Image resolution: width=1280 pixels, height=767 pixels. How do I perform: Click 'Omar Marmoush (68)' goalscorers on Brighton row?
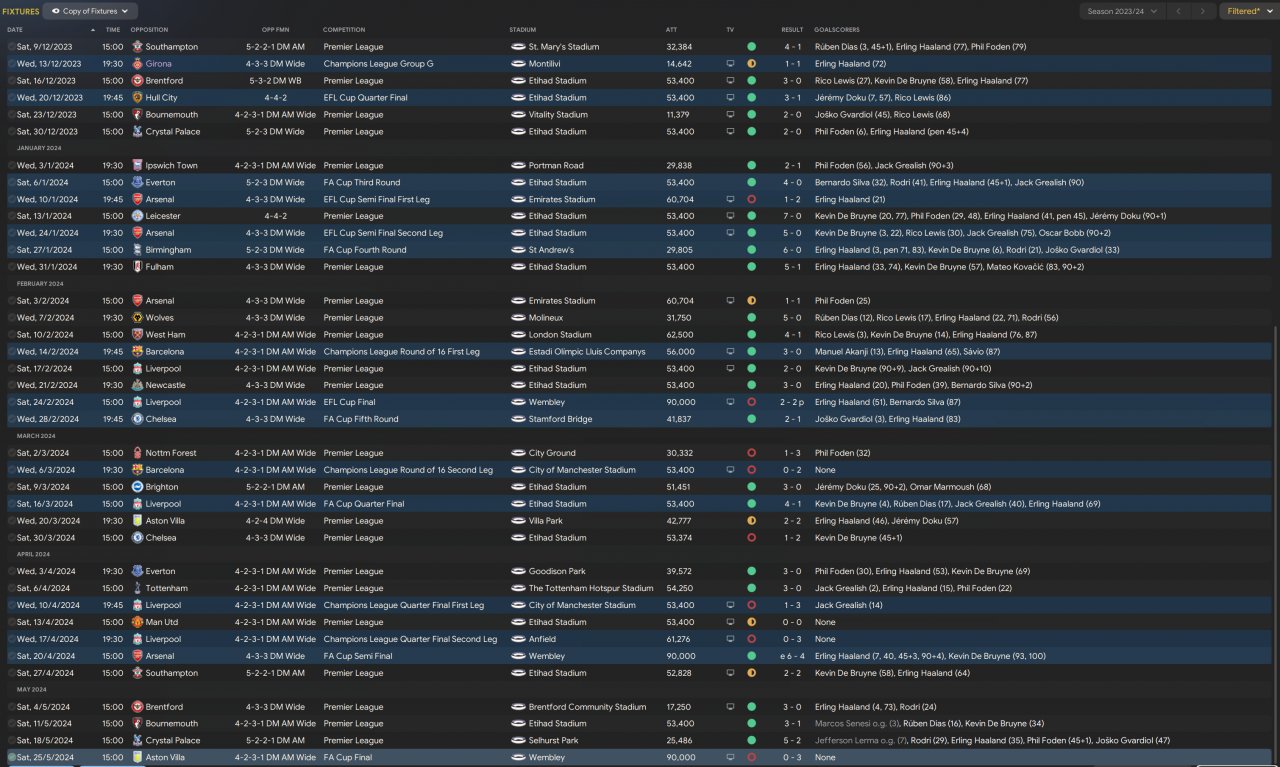tap(951, 487)
